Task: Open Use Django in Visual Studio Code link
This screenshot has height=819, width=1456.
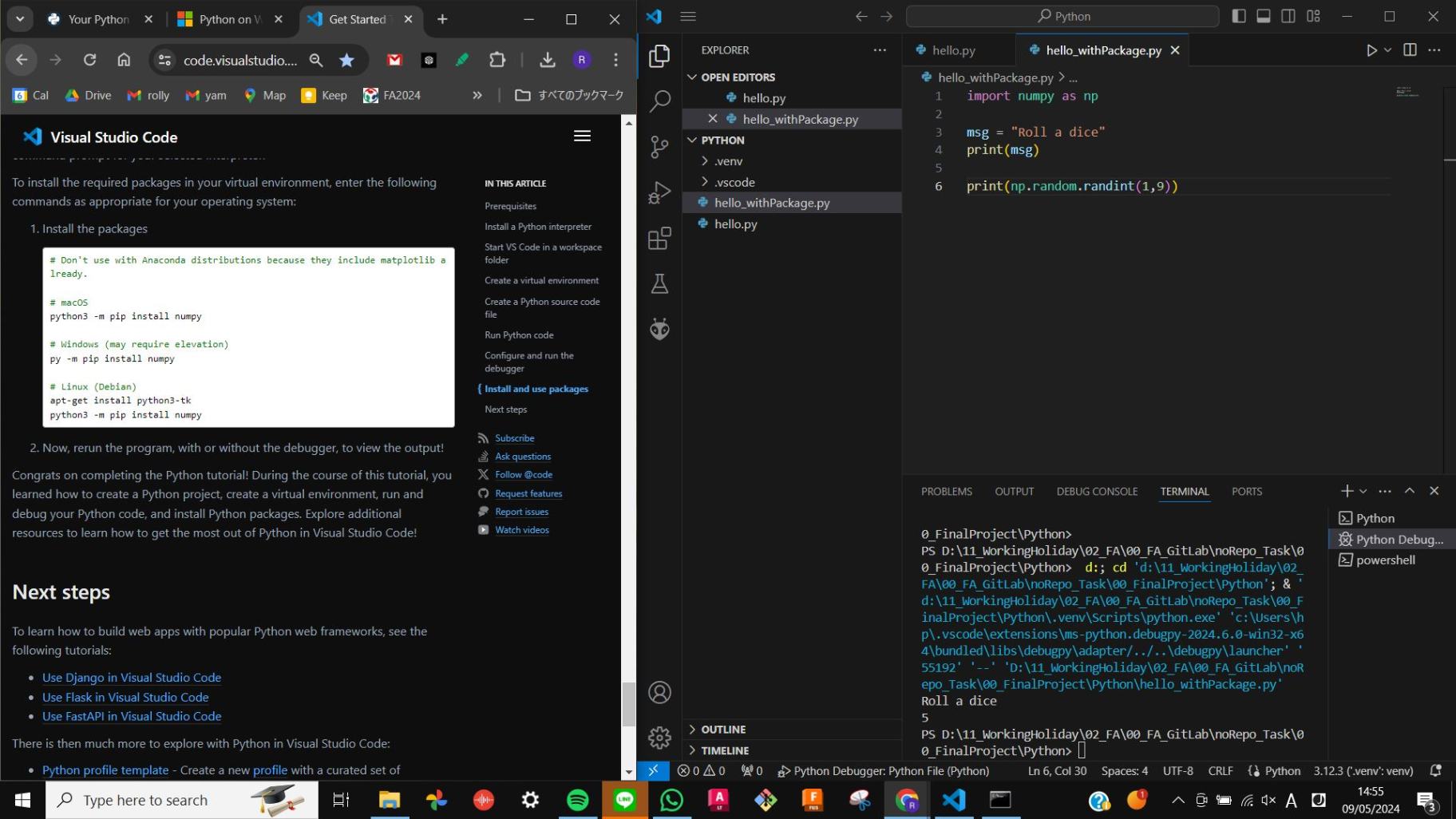Action: click(x=132, y=678)
